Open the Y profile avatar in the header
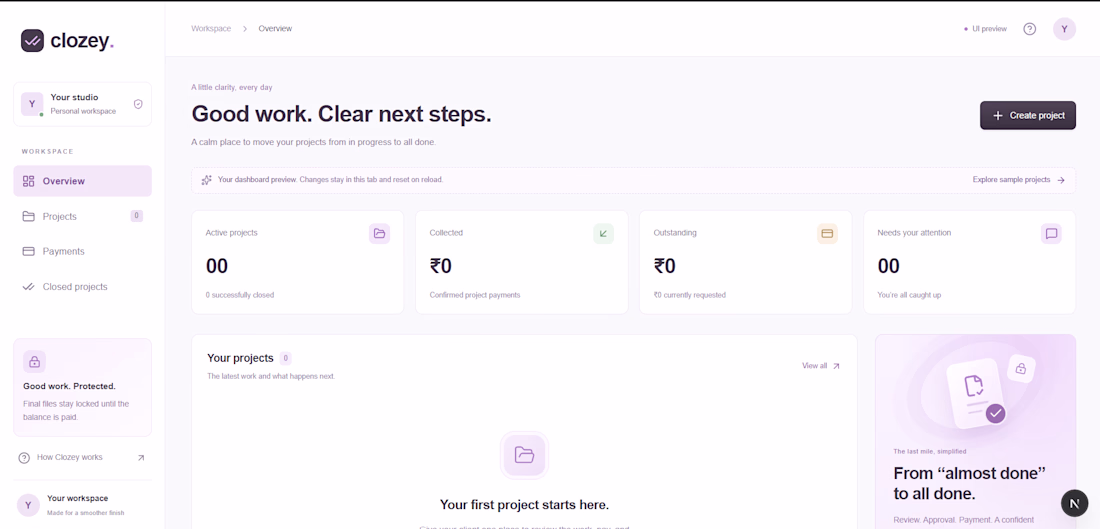 pos(1064,29)
